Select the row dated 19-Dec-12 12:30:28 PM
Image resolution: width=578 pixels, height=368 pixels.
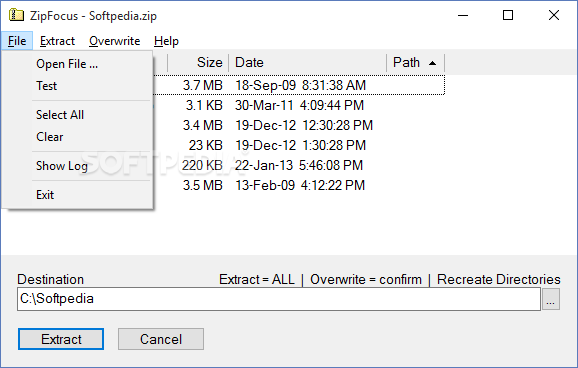point(299,125)
